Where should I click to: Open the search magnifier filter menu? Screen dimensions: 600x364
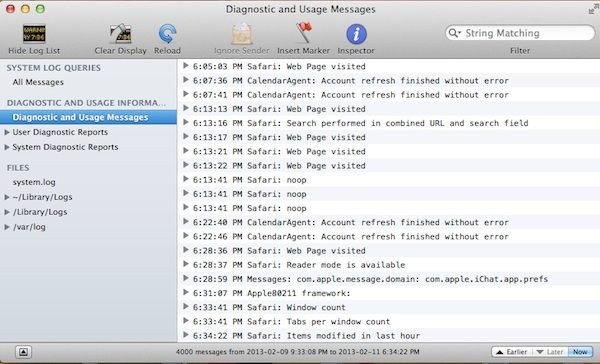(x=454, y=33)
